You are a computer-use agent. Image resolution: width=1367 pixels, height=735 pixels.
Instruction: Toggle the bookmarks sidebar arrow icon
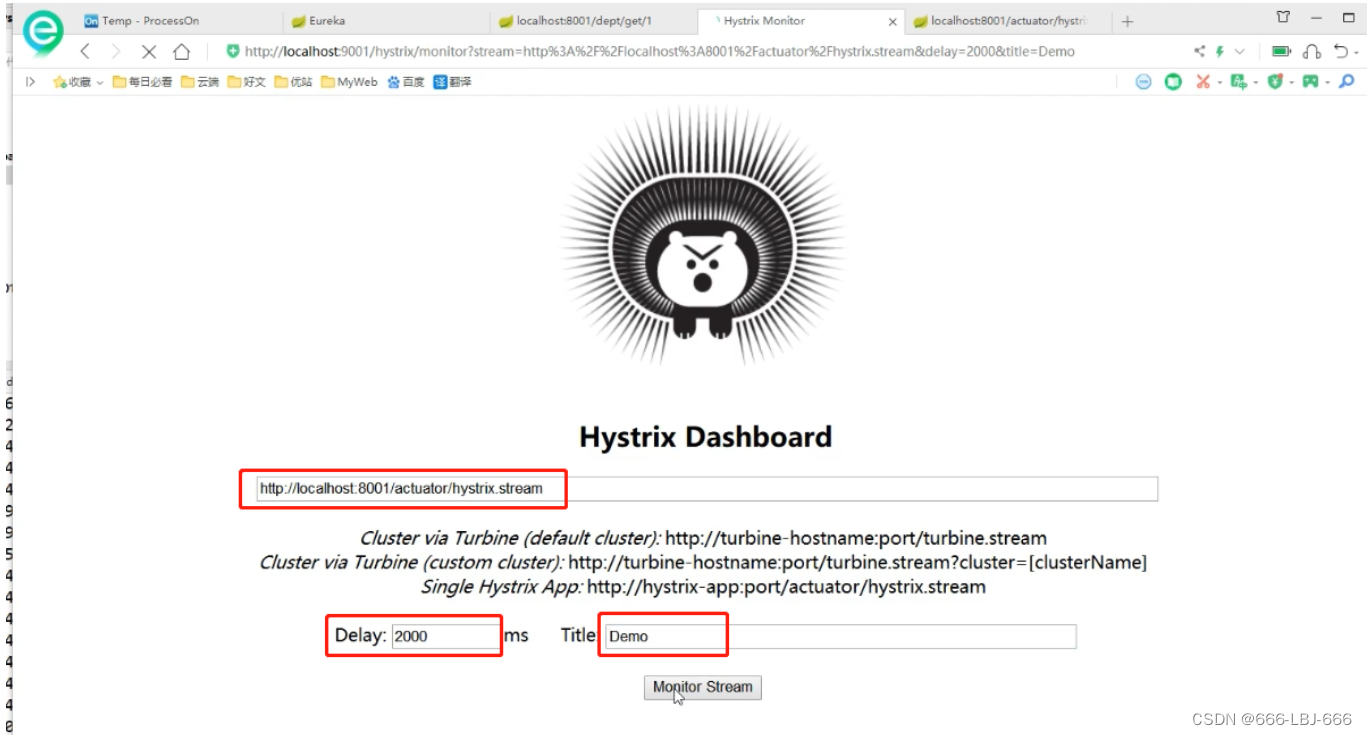pos(31,82)
